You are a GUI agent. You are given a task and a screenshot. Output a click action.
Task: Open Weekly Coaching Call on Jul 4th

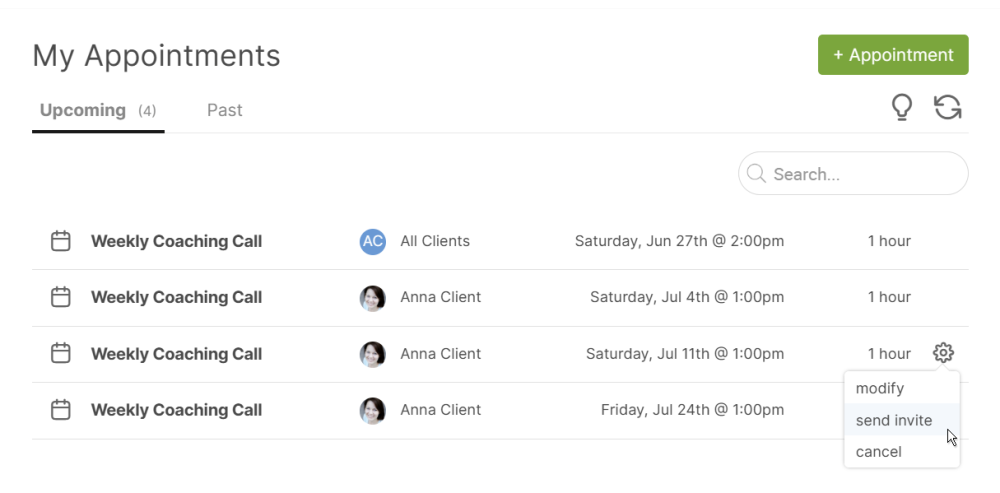pos(176,297)
